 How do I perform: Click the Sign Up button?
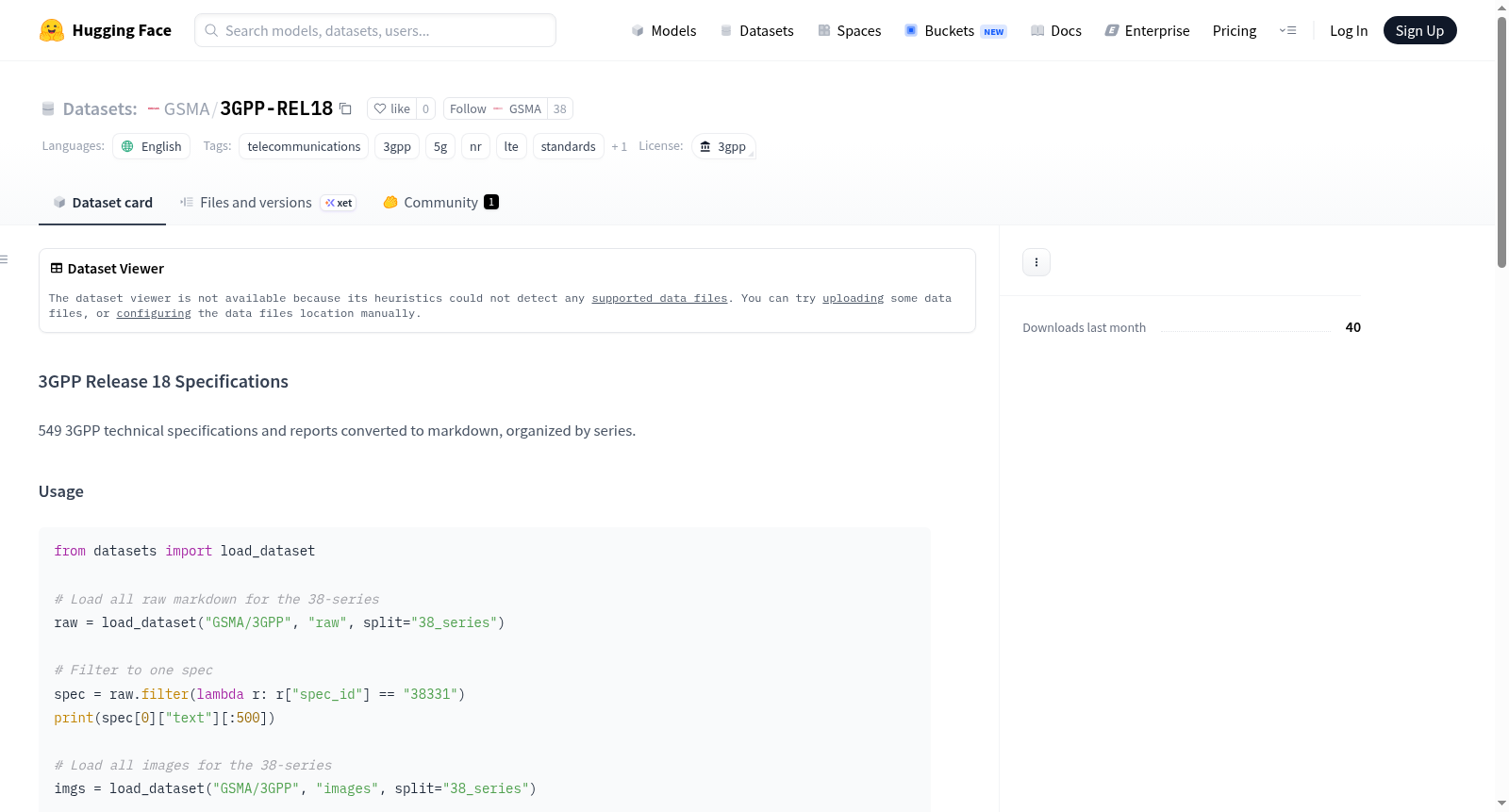click(1419, 30)
